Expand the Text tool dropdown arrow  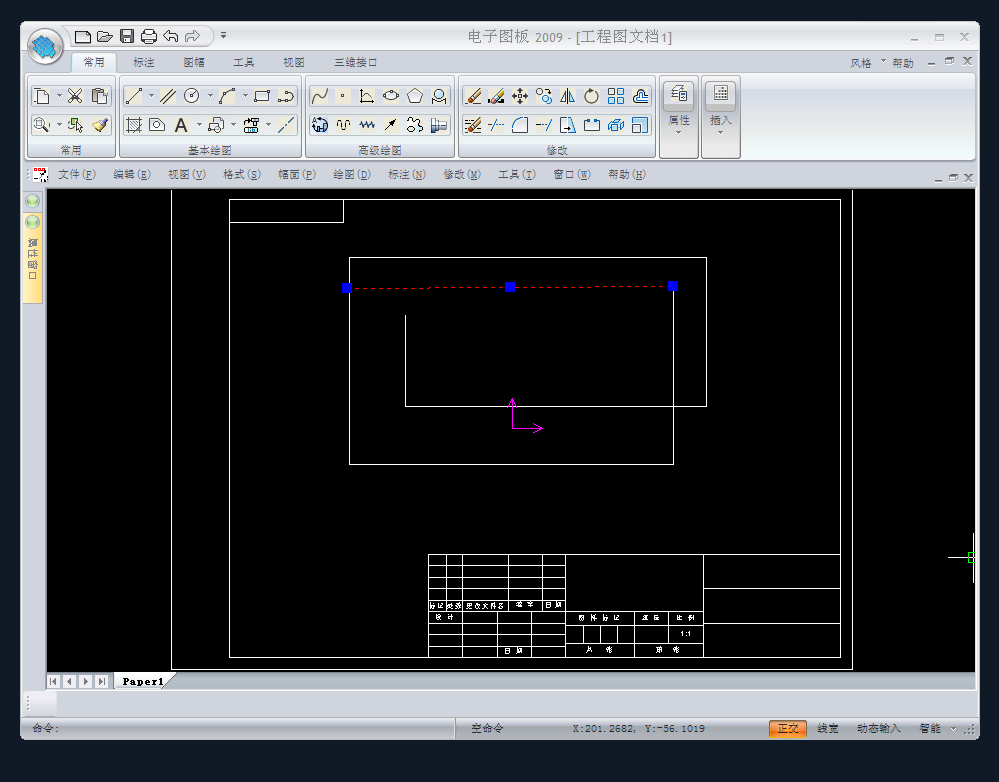pos(199,125)
